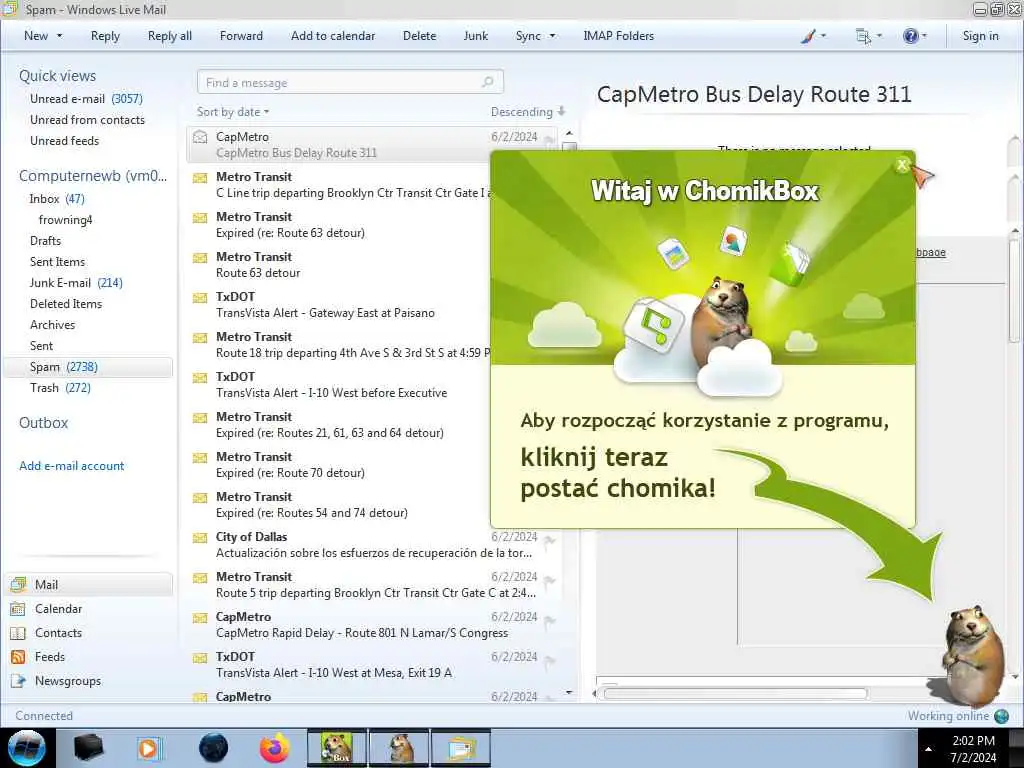Click Add to calendar in the toolbar
This screenshot has height=768, width=1024.
coord(333,36)
